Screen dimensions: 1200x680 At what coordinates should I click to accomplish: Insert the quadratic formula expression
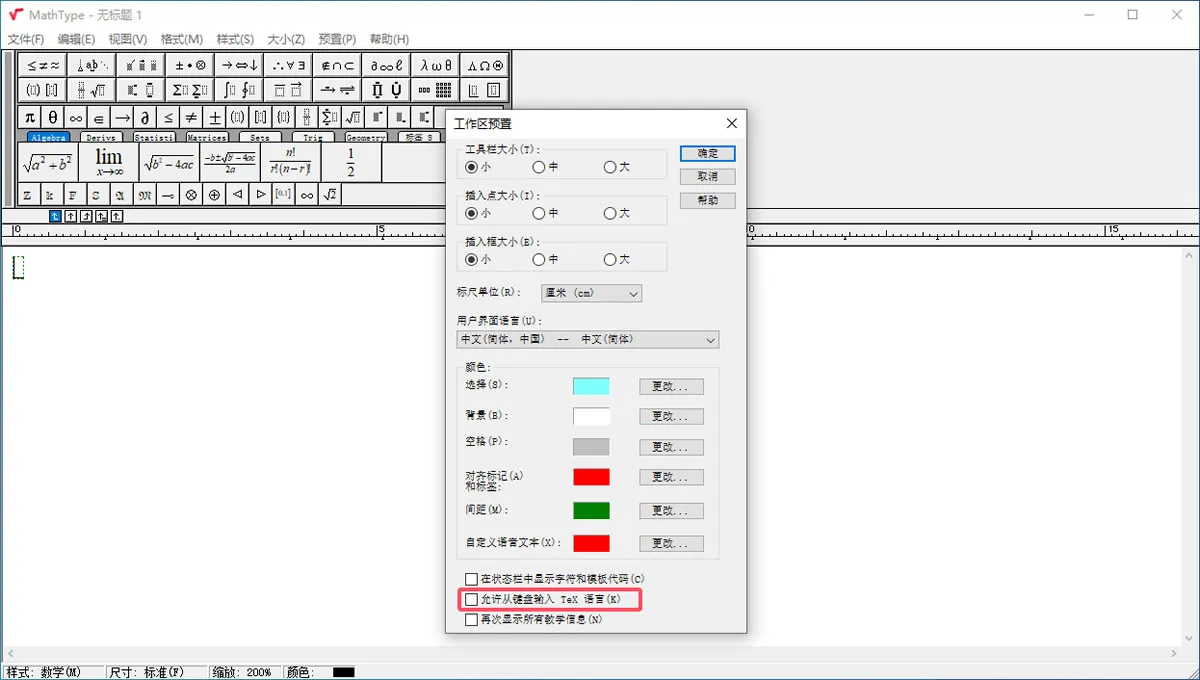tap(230, 162)
